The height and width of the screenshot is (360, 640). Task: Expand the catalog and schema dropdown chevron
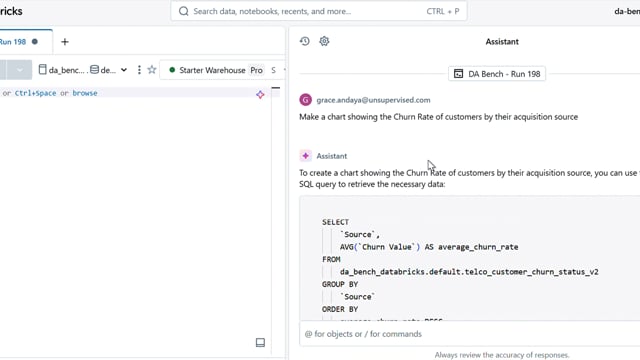click(124, 70)
